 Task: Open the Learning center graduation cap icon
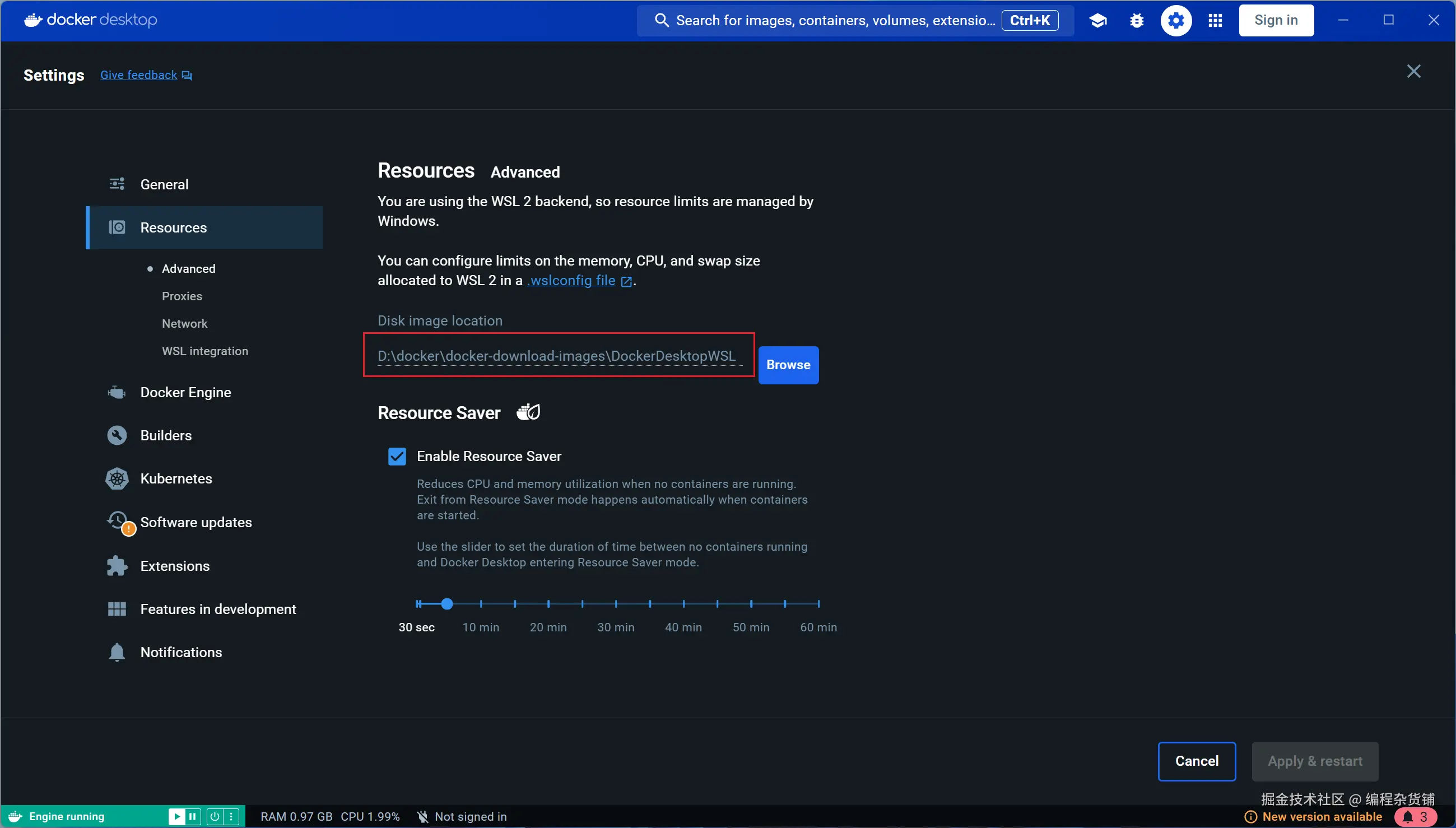point(1098,21)
